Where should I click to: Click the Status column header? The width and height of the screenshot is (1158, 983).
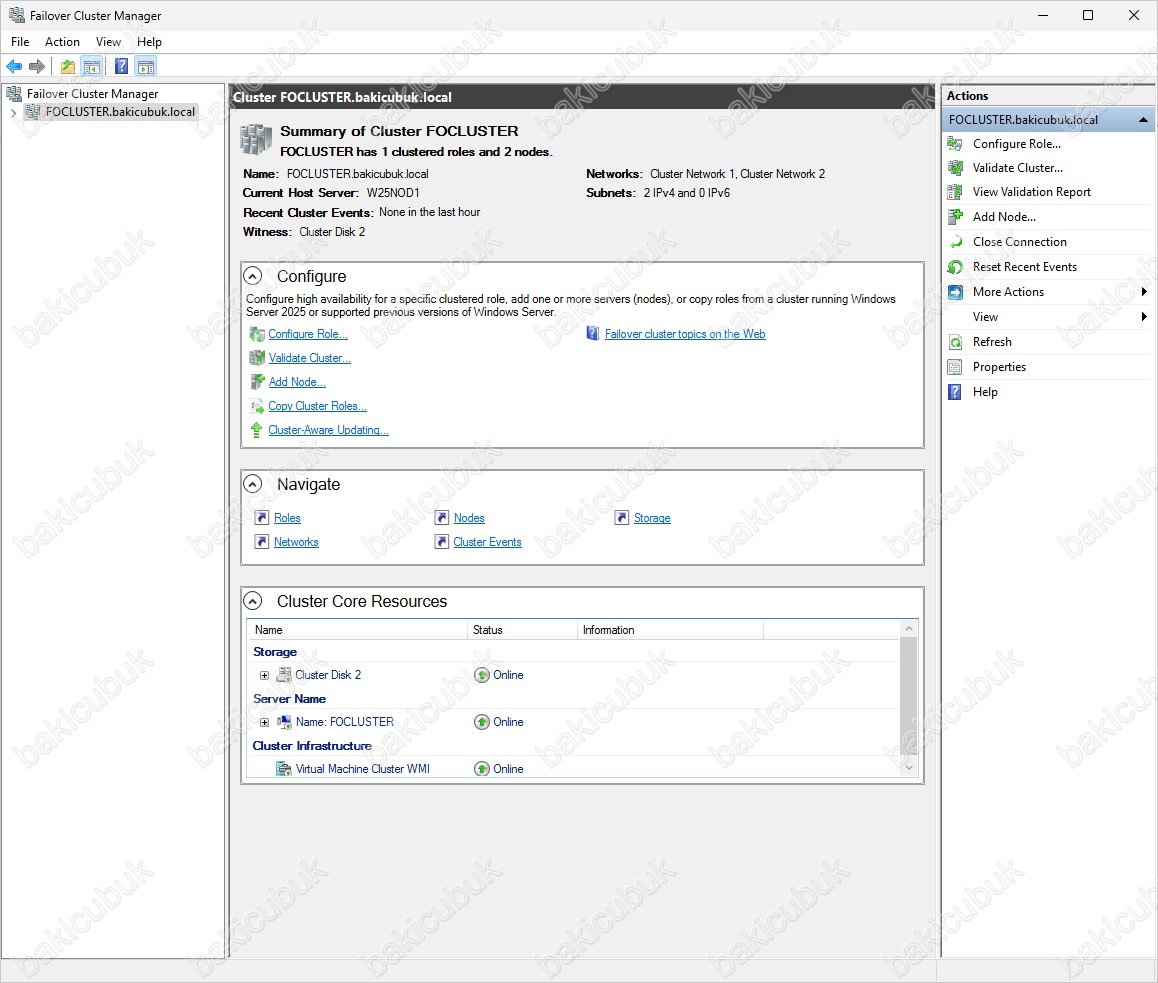[x=522, y=630]
